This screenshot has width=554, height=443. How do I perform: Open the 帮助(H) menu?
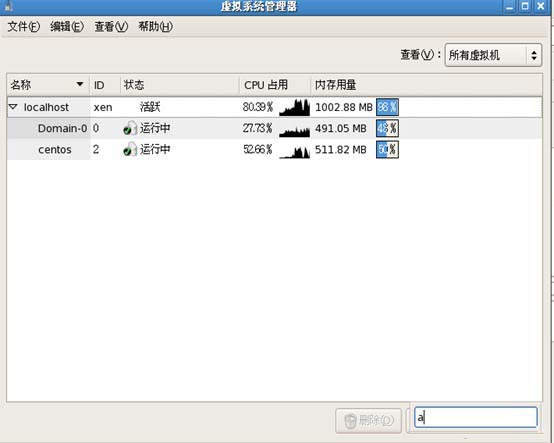click(155, 26)
